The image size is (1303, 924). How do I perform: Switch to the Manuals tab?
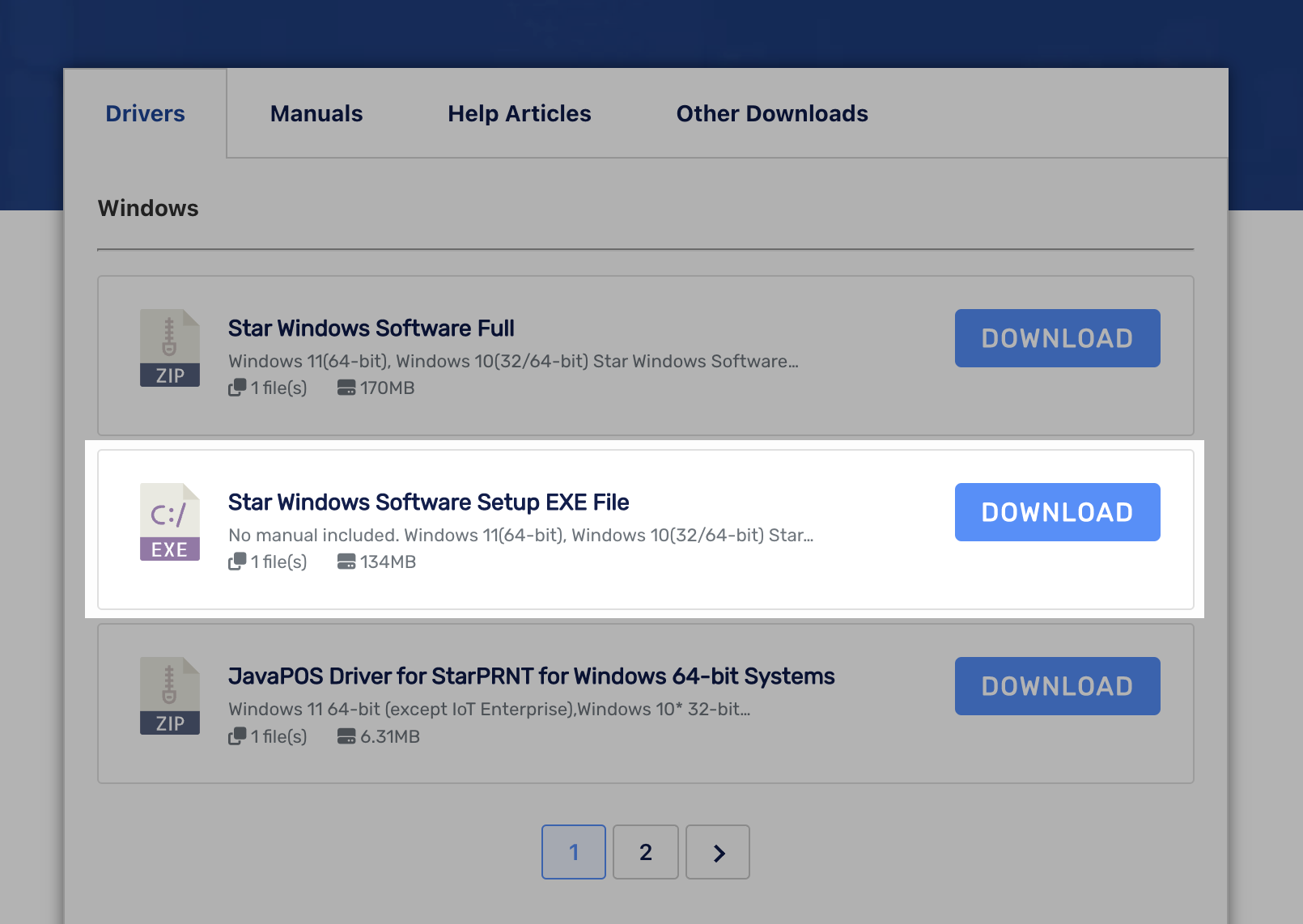[x=316, y=114]
